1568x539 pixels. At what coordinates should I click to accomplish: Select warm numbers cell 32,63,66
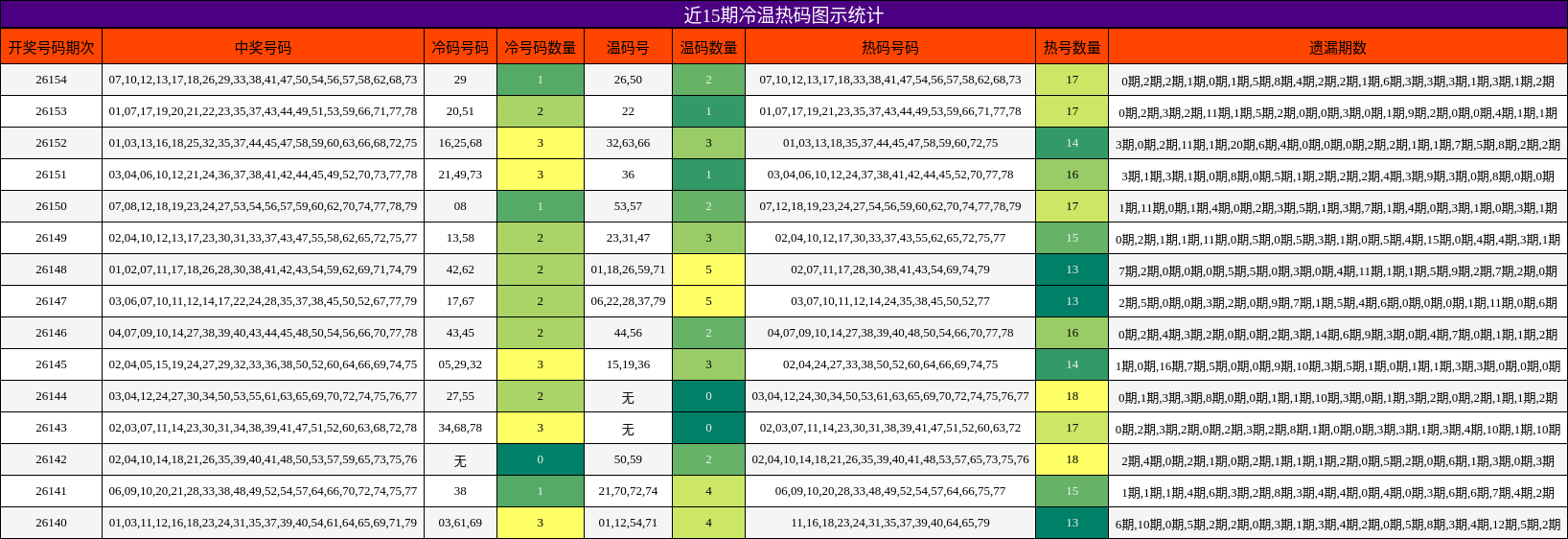[628, 143]
